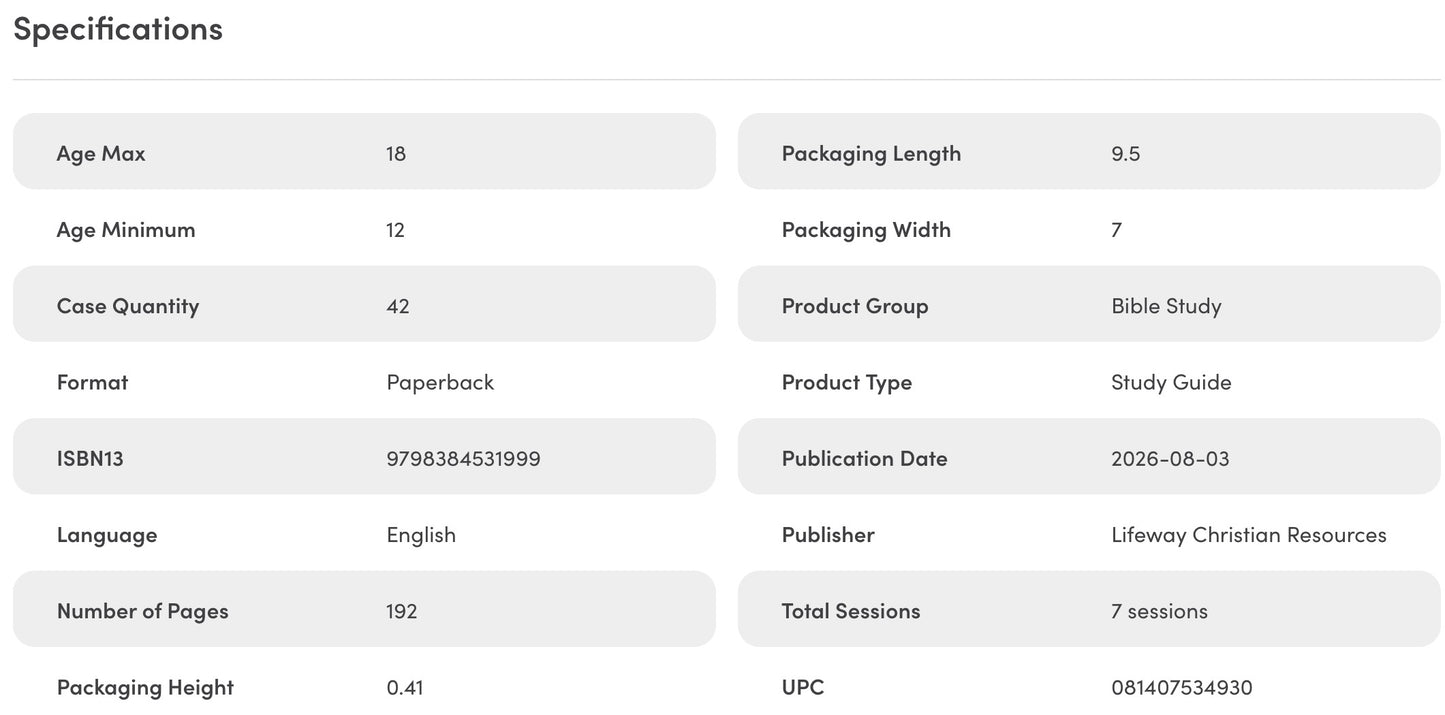Click the Age Minimum value 12
1445x715 pixels.
[395, 230]
